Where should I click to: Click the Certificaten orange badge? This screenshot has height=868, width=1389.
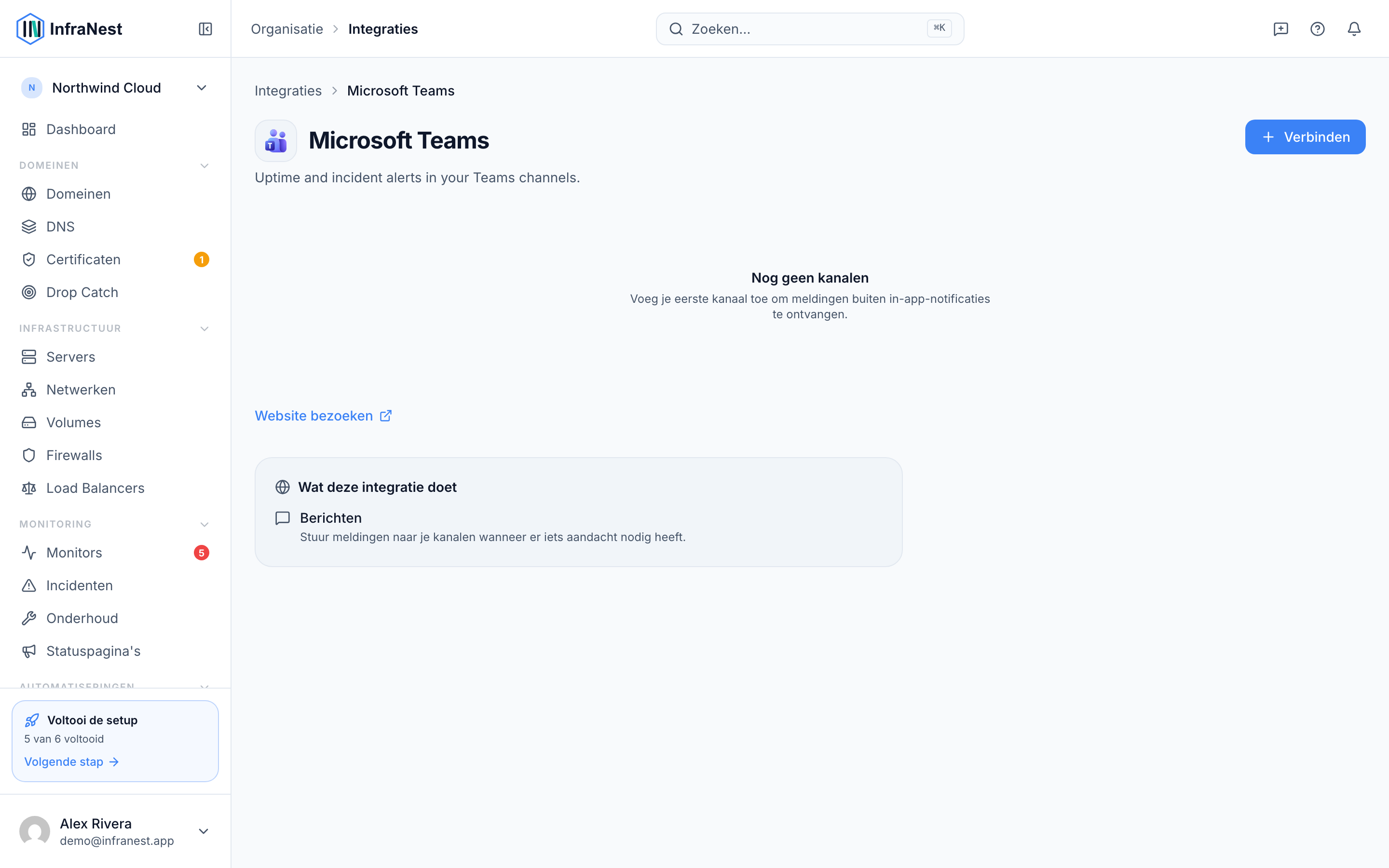click(202, 259)
